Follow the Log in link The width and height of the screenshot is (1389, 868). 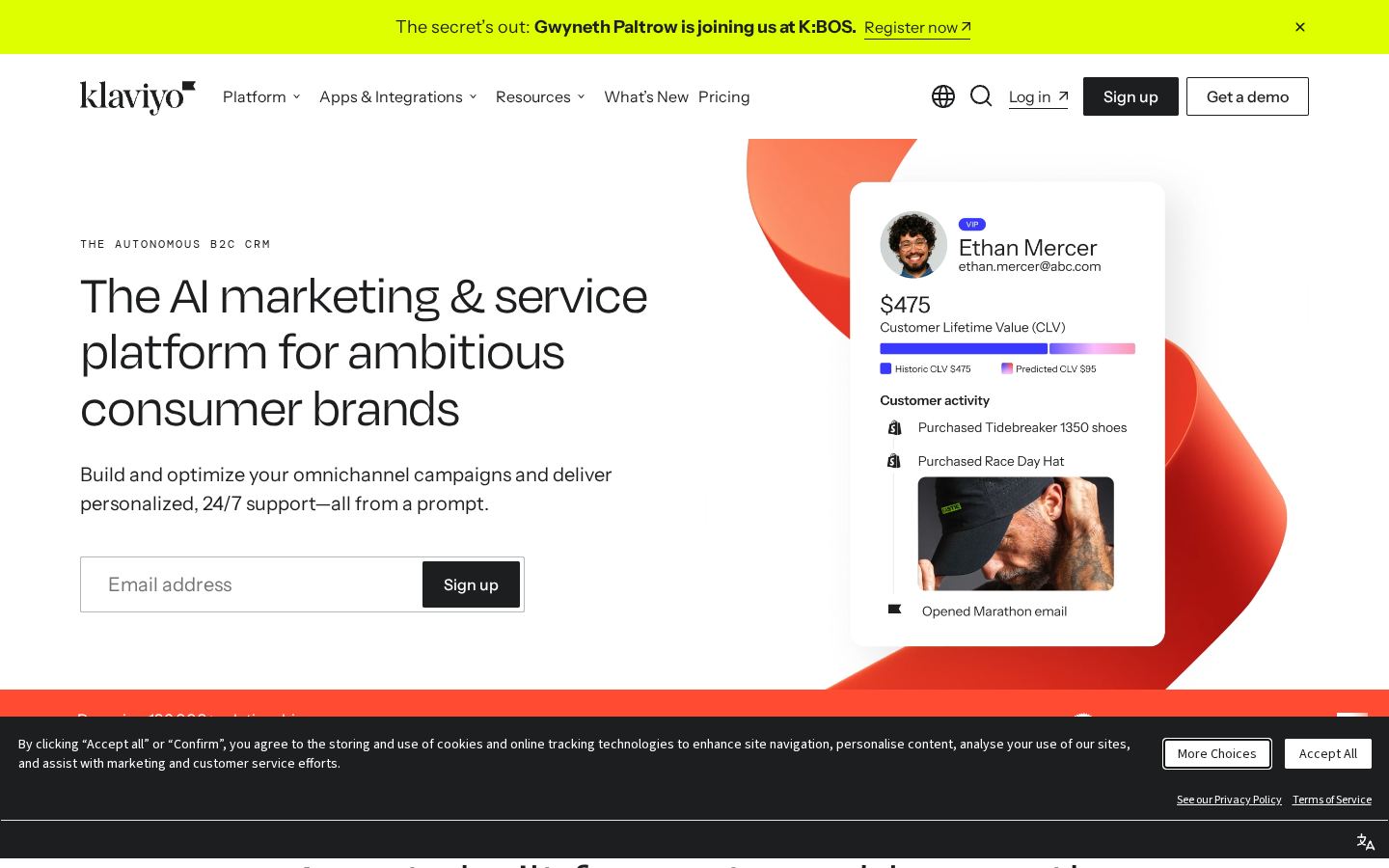click(x=1038, y=96)
